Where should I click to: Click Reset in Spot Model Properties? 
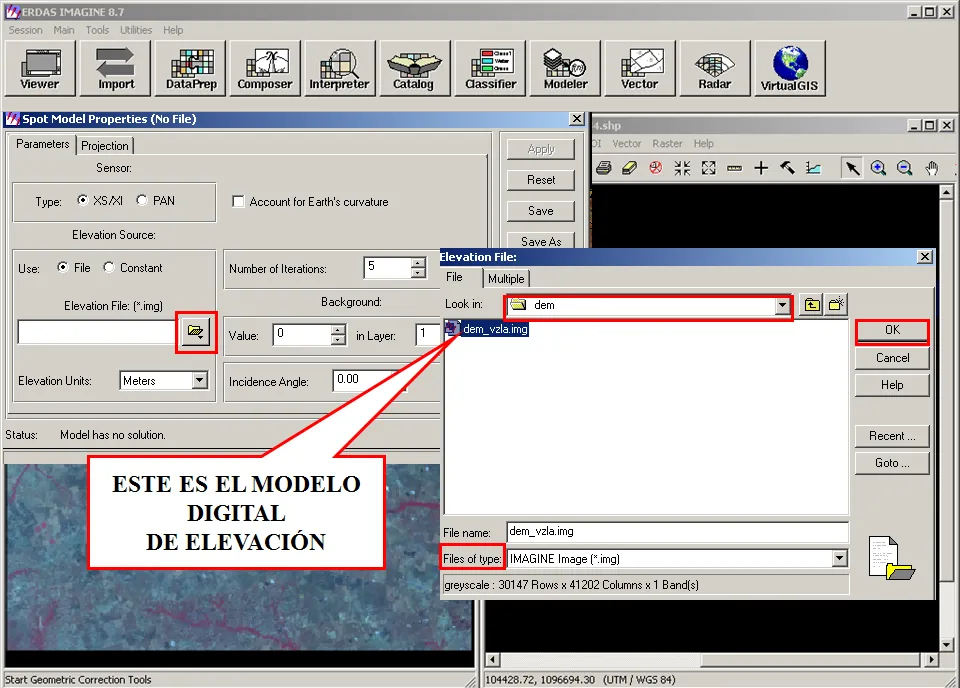(x=541, y=180)
